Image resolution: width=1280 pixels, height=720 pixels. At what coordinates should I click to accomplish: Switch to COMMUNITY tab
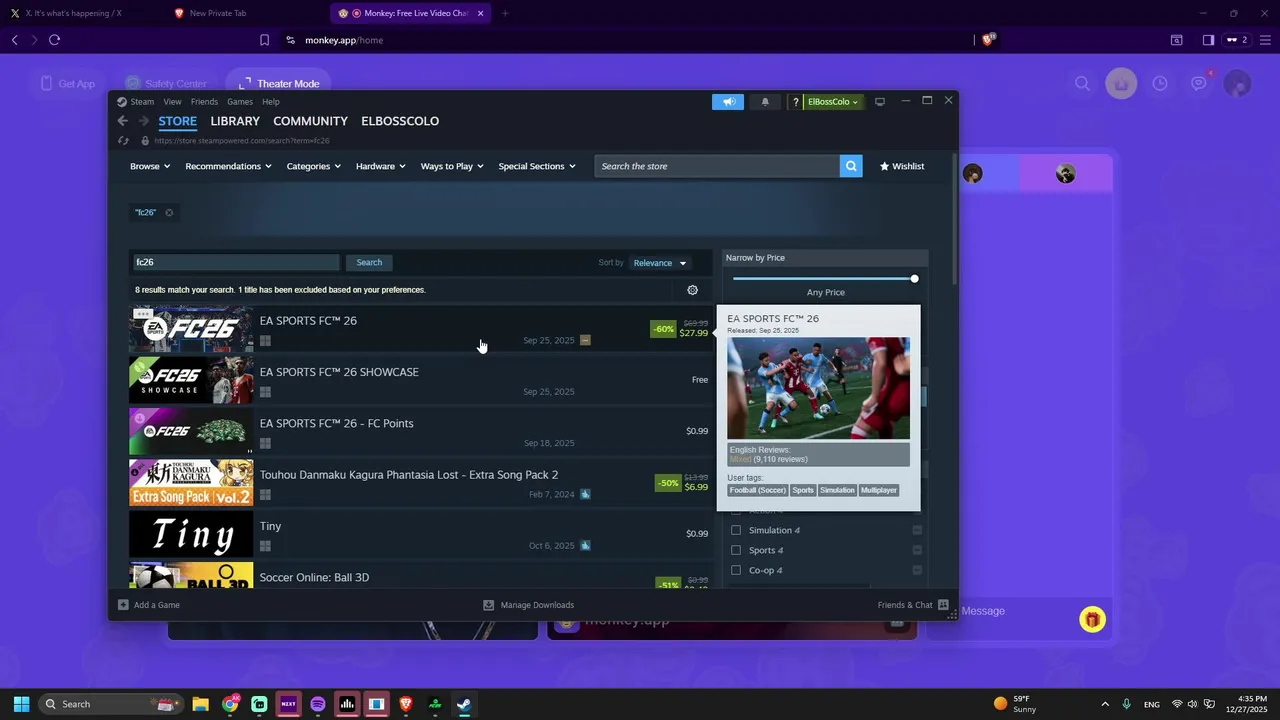coord(311,121)
